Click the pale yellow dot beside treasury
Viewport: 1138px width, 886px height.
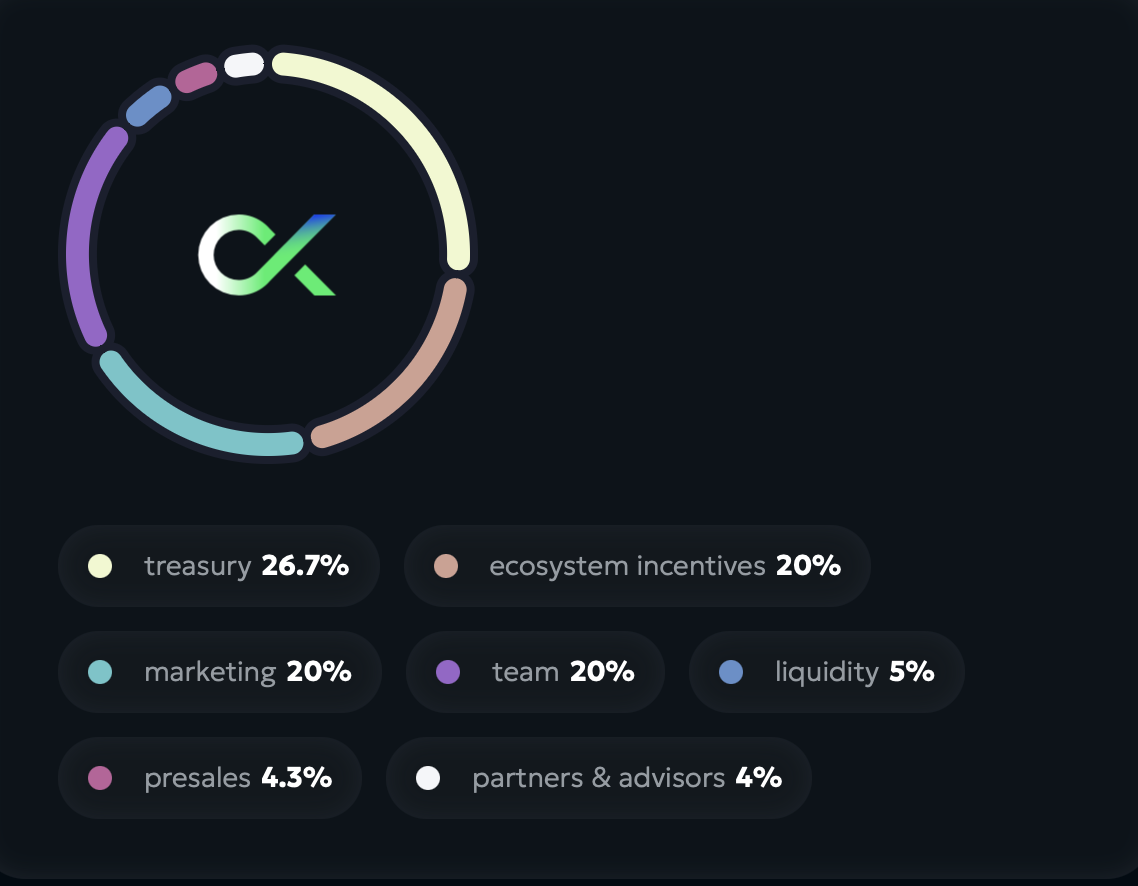tap(100, 566)
